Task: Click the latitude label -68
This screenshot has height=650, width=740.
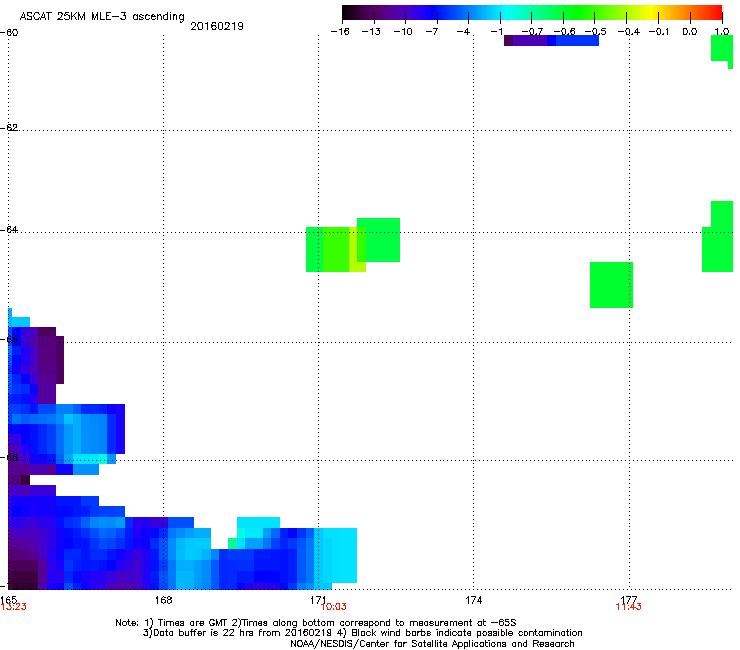Action: [x=9, y=457]
